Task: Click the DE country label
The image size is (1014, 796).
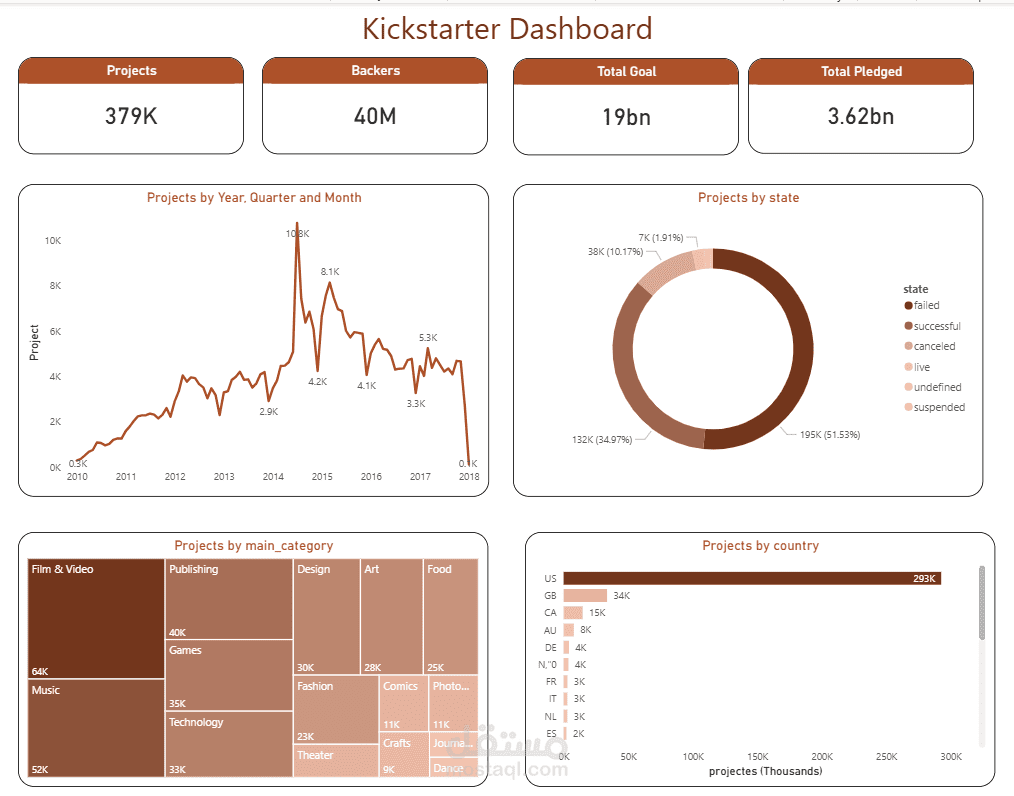Action: pos(550,647)
